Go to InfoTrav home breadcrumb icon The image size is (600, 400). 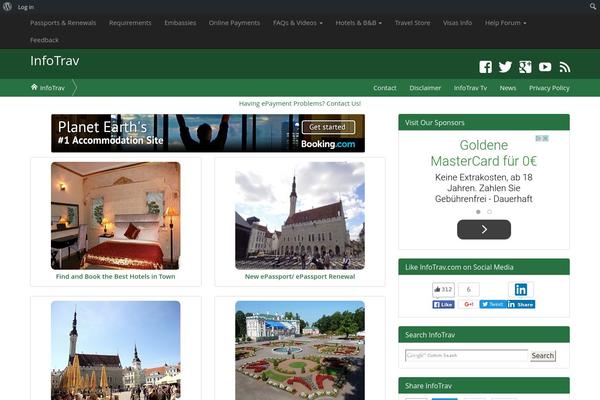pyautogui.click(x=34, y=87)
